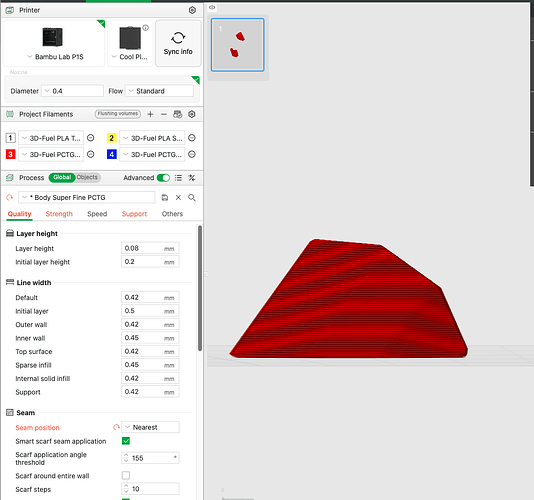This screenshot has height=500, width=534.
Task: Toggle Scarf around entire wall checkbox
Action: pos(126,475)
